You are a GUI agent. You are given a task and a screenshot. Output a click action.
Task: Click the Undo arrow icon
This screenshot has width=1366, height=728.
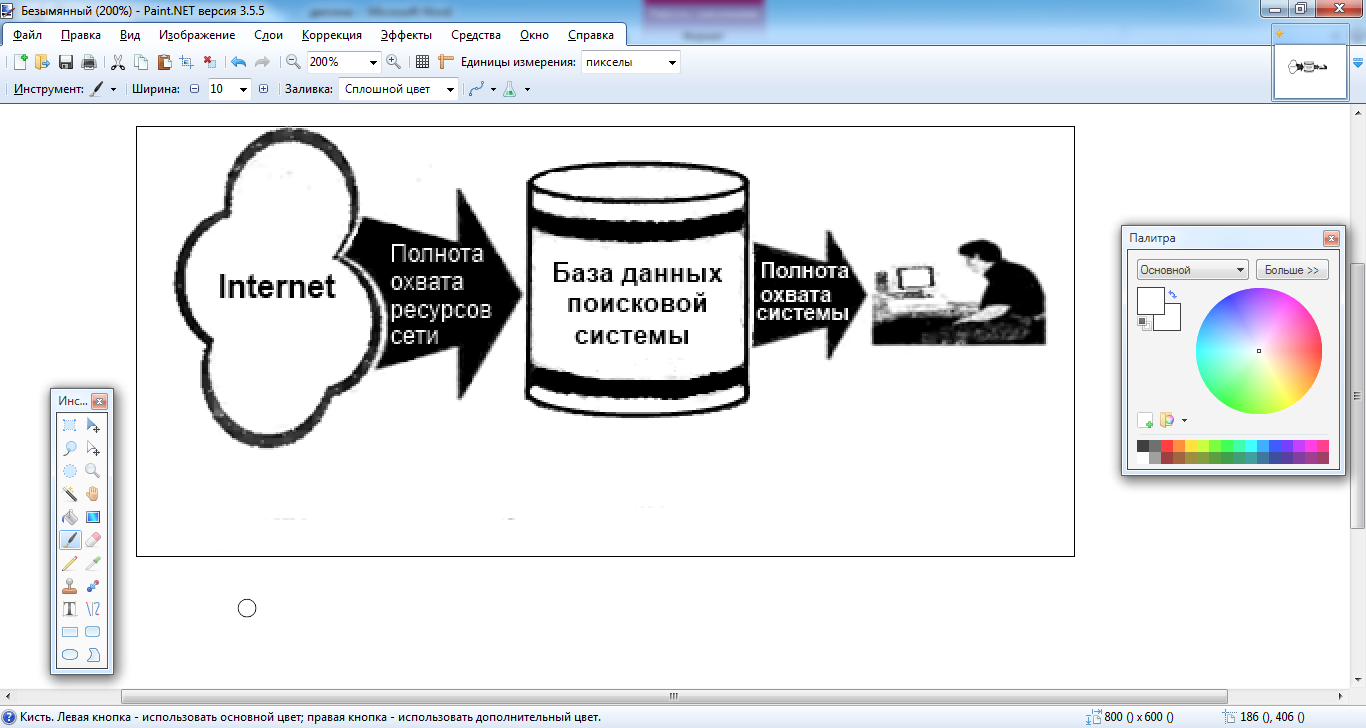[x=238, y=62]
